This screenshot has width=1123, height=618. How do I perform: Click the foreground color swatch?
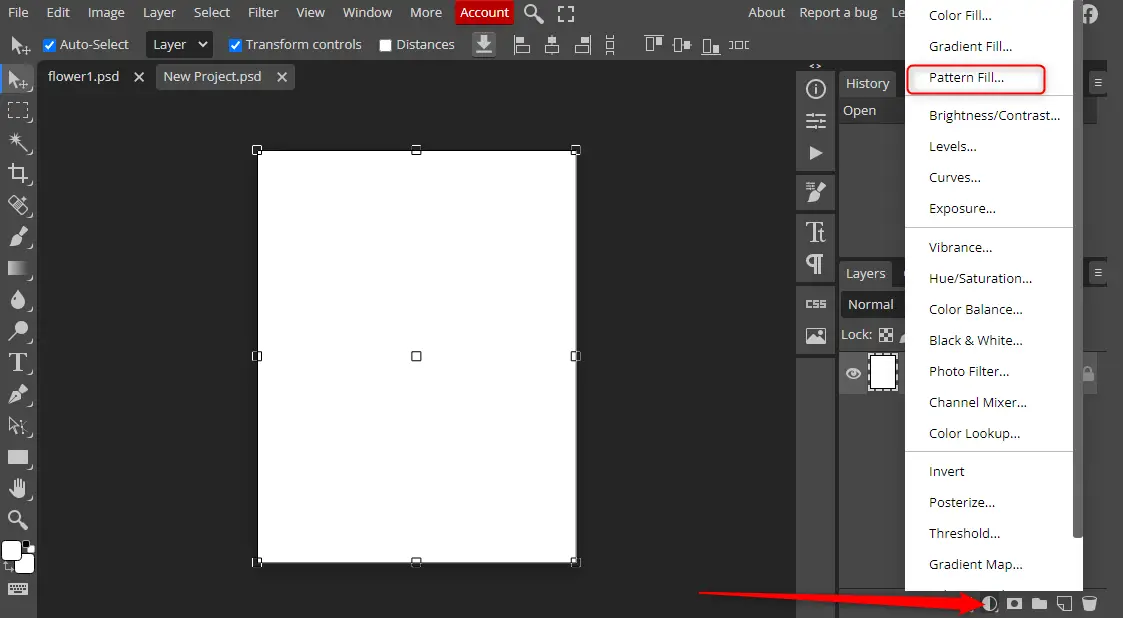[11, 551]
